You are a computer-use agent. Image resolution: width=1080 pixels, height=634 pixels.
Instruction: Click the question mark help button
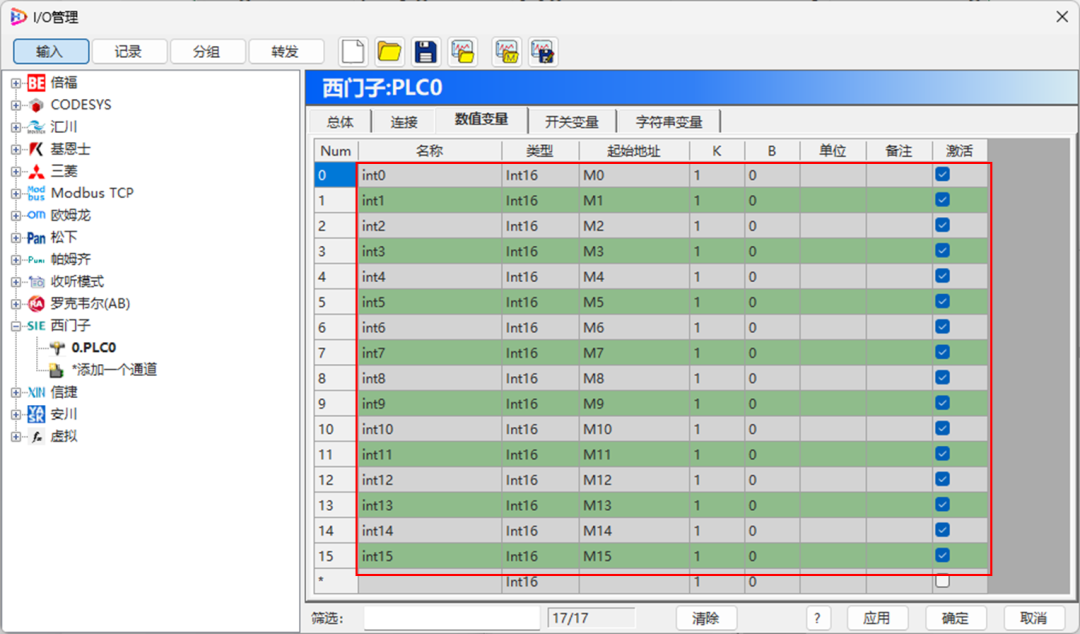coord(818,617)
